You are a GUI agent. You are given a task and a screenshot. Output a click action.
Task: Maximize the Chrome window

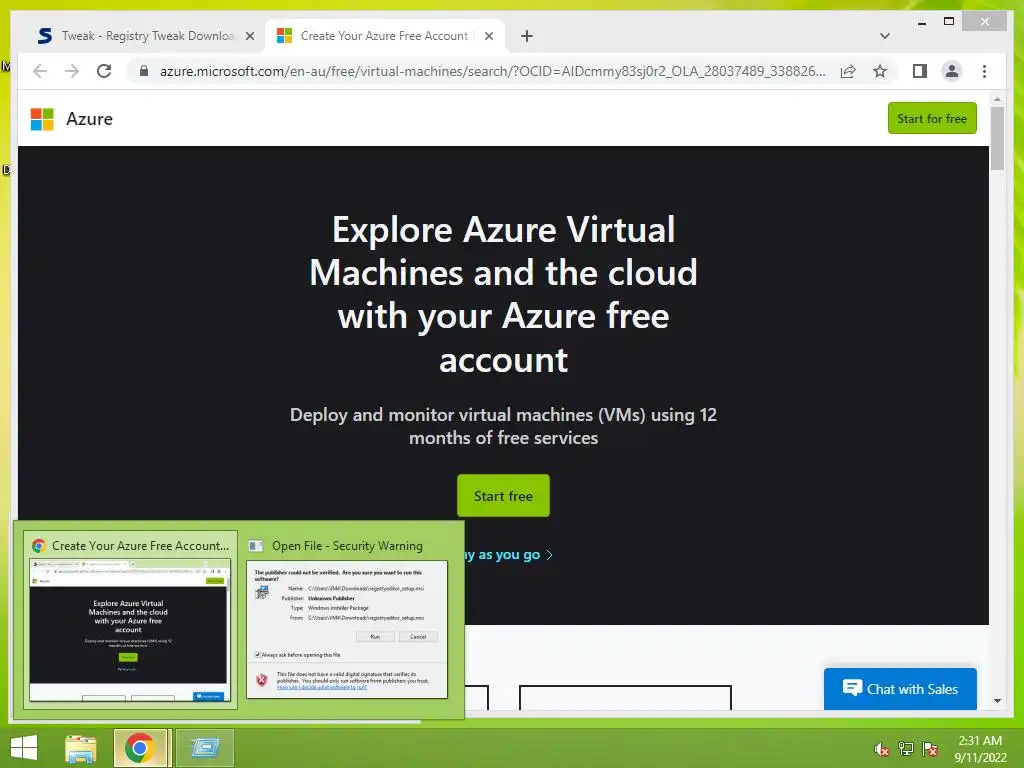coord(949,22)
